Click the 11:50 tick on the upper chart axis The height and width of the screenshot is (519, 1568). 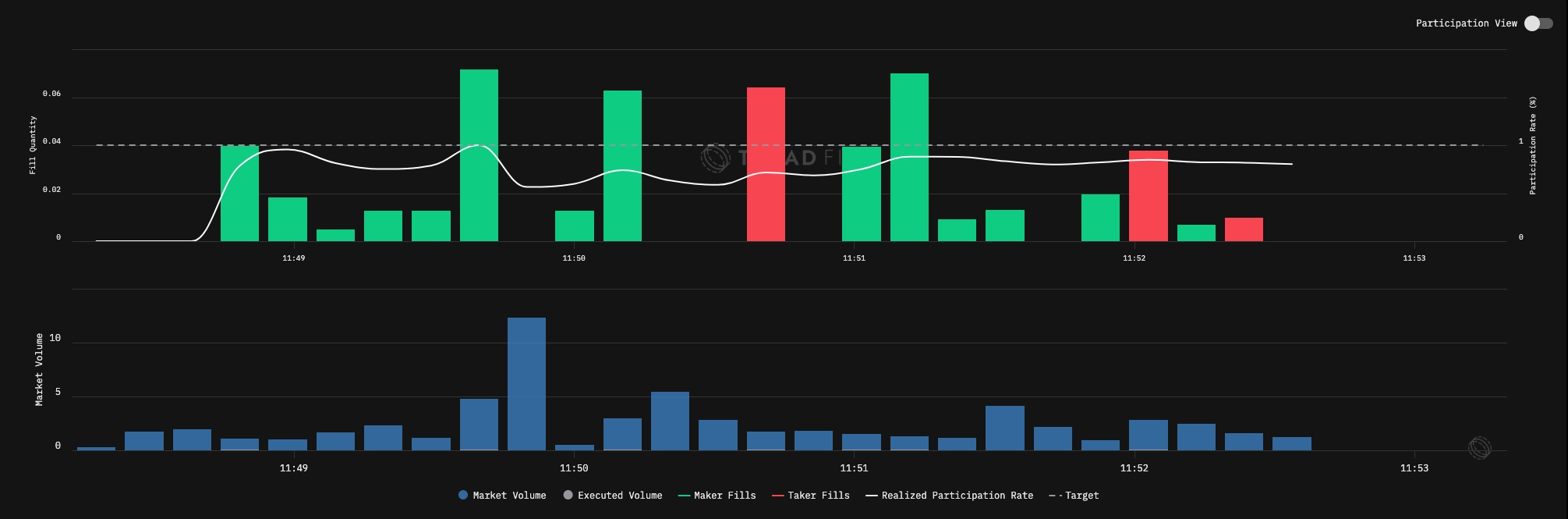coord(574,258)
